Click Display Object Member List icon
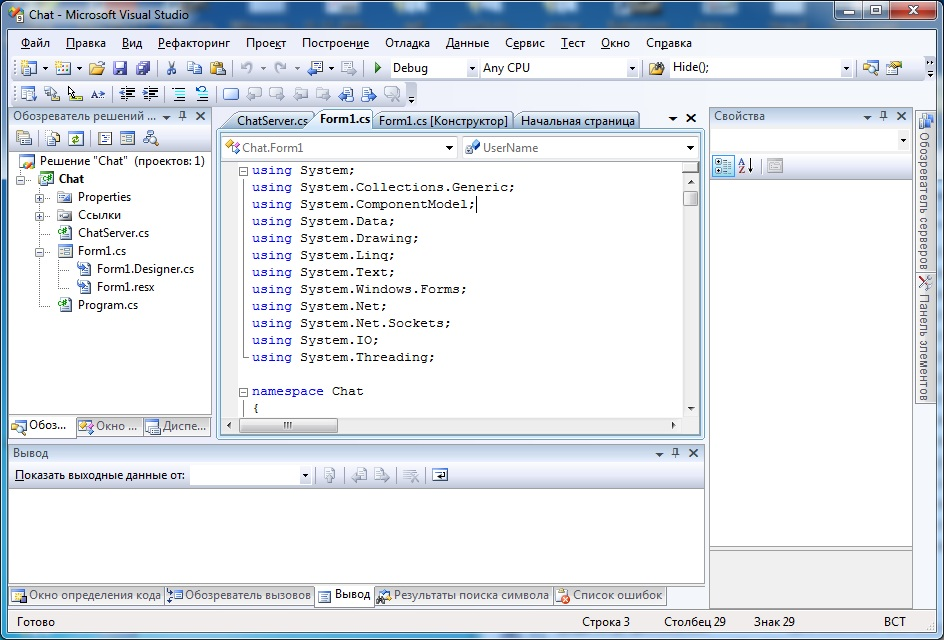Screen dimensions: 944x640 [28, 94]
